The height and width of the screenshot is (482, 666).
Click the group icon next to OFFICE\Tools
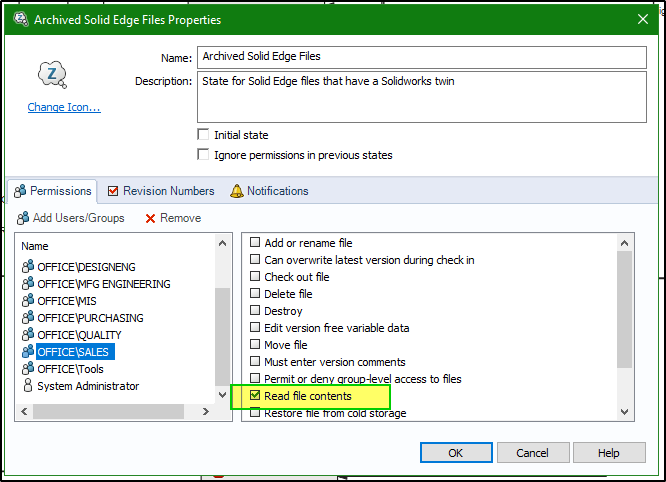point(28,369)
